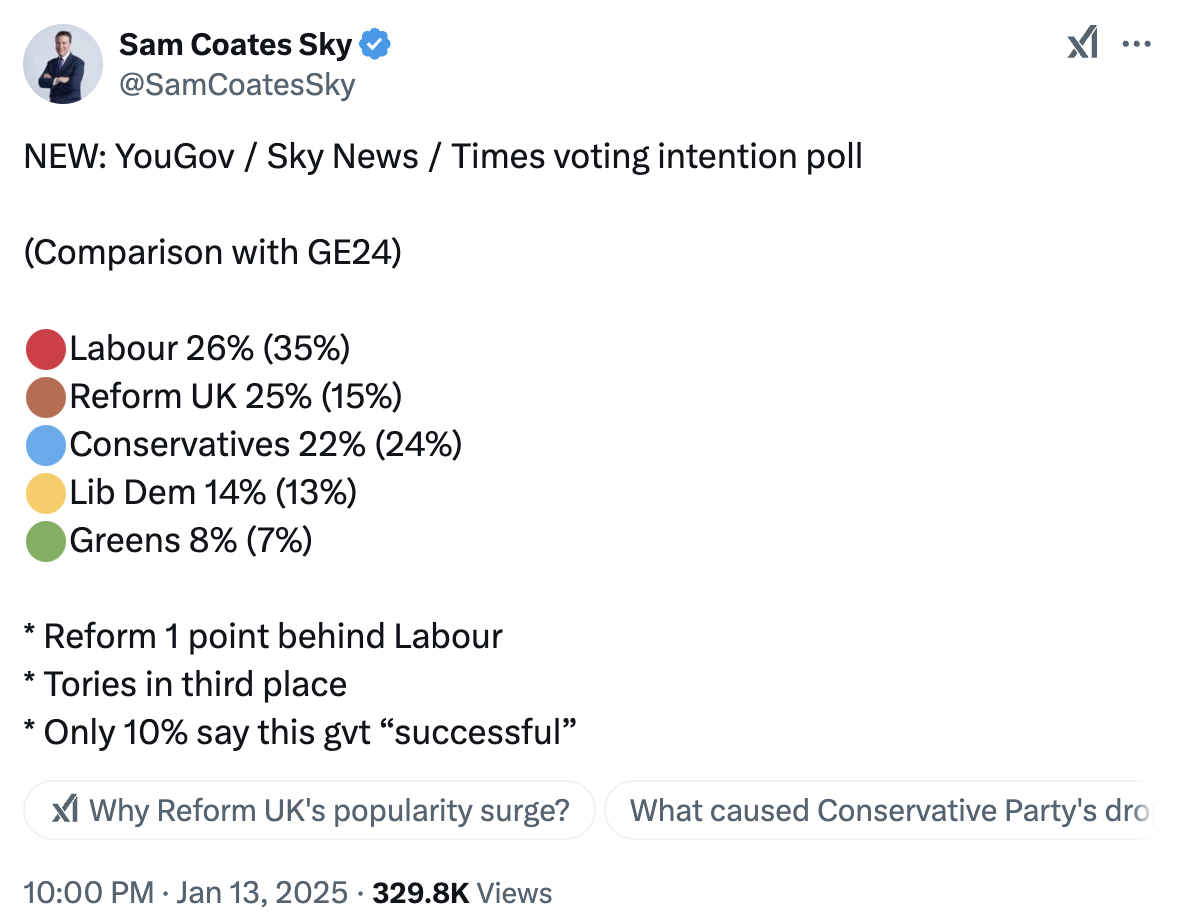
Task: Click the Labour 26% poll line
Action: (x=210, y=348)
